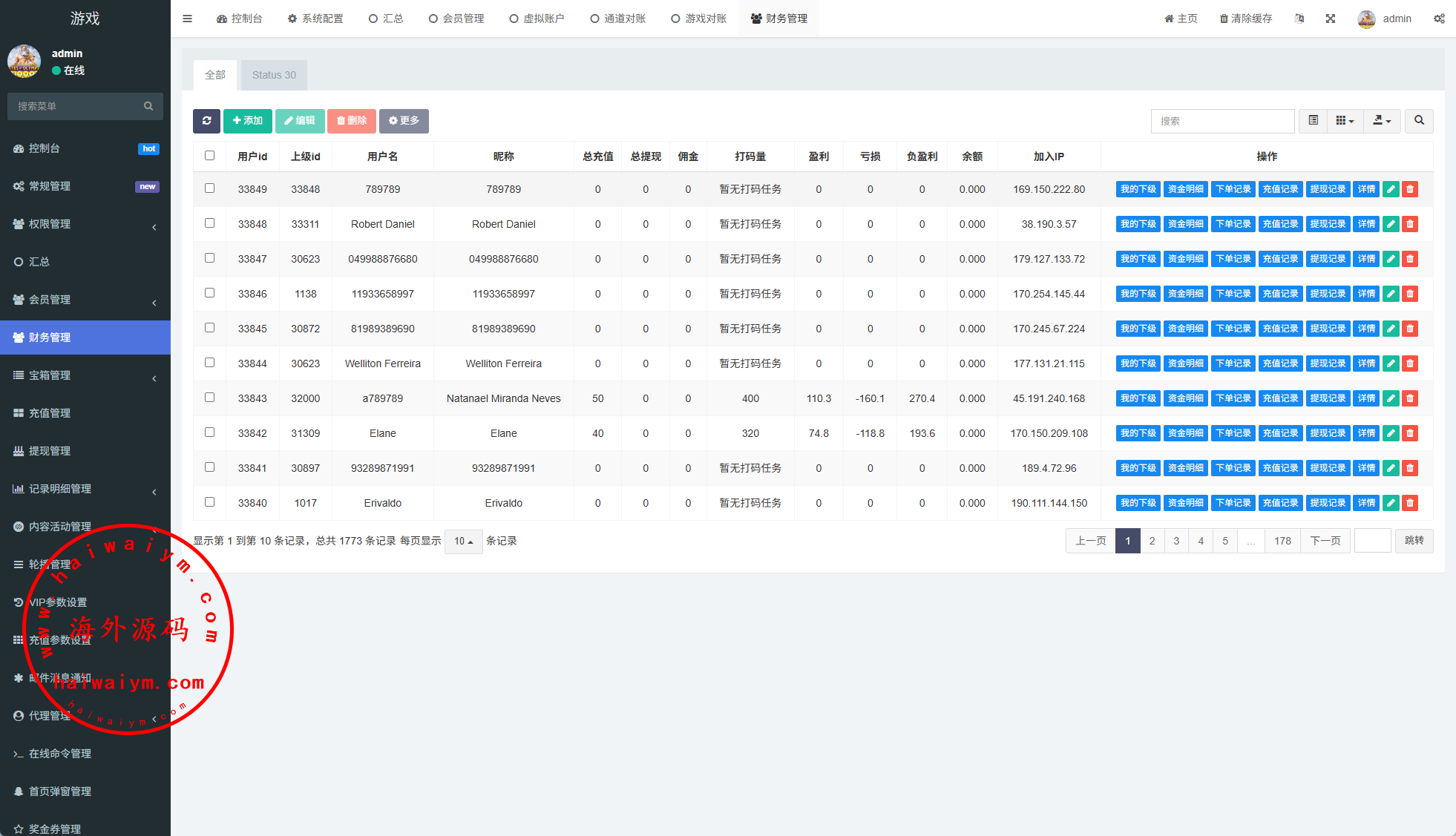The height and width of the screenshot is (836, 1456).
Task: Click the language translate icon
Action: click(x=1299, y=19)
